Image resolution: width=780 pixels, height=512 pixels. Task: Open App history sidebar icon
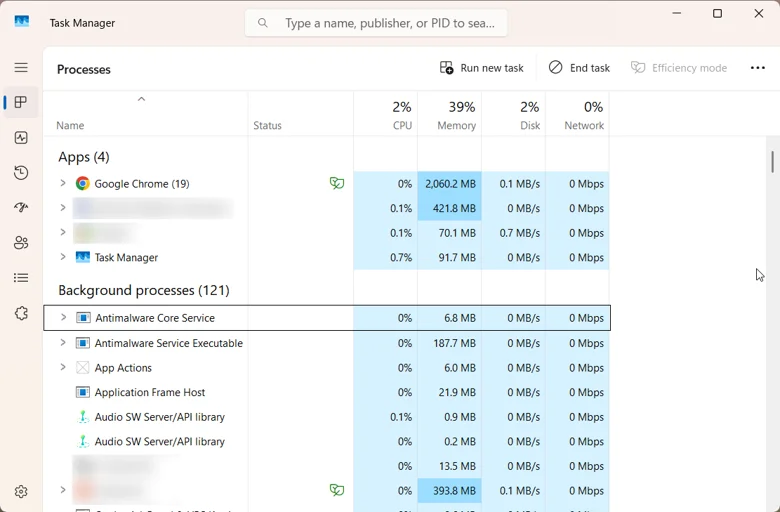[21, 173]
